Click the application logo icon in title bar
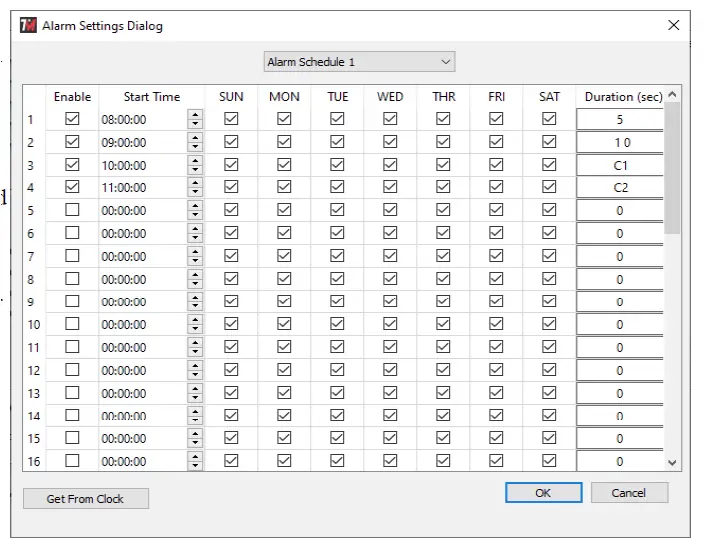Image resolution: width=705 pixels, height=548 pixels. pyautogui.click(x=28, y=25)
